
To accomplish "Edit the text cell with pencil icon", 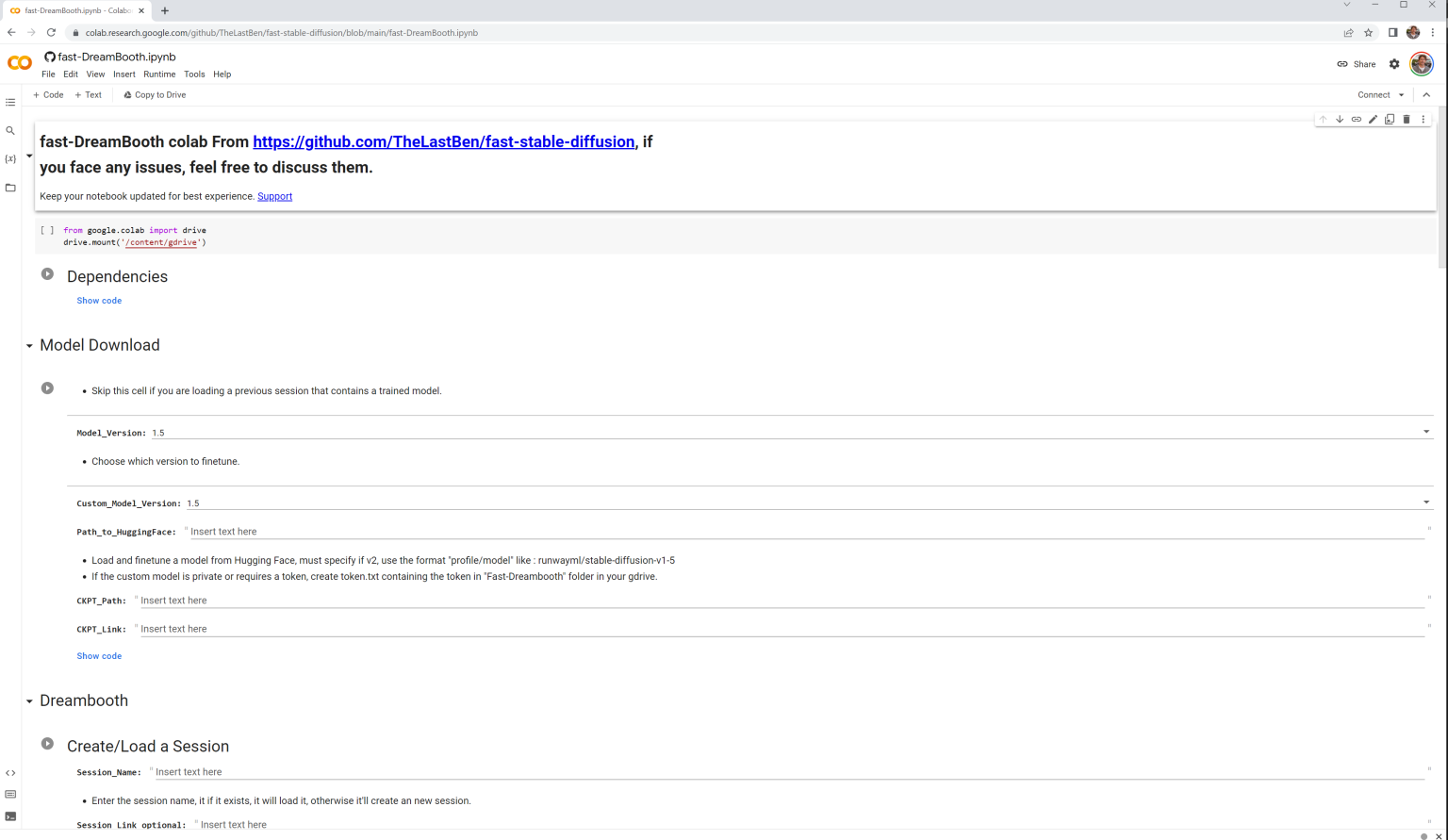I will 1373,120.
